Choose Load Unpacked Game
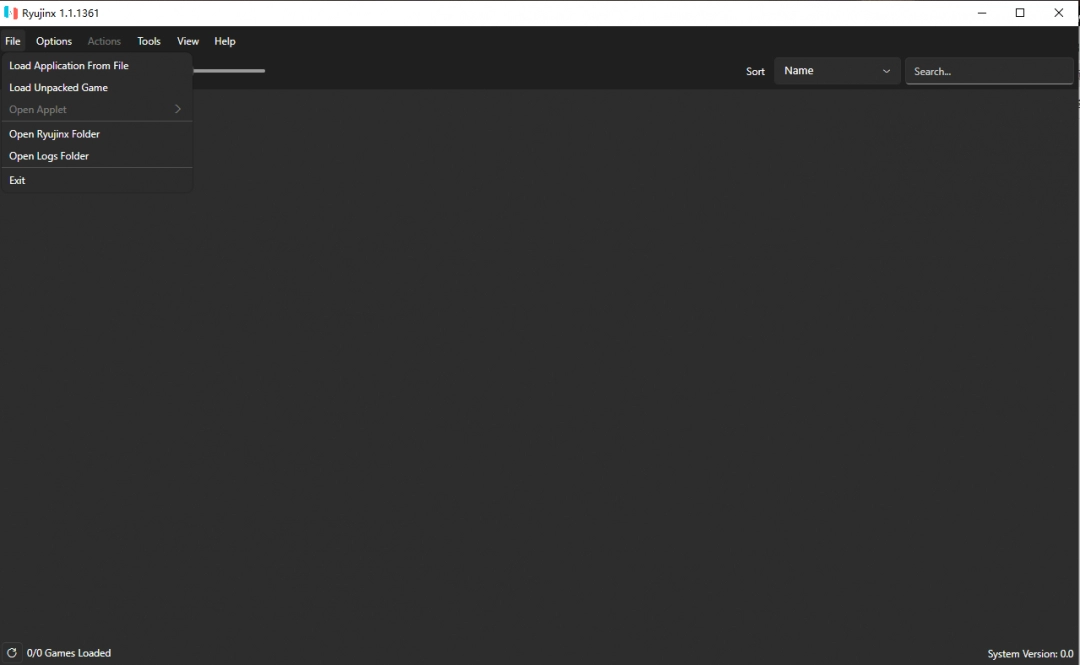 point(58,88)
